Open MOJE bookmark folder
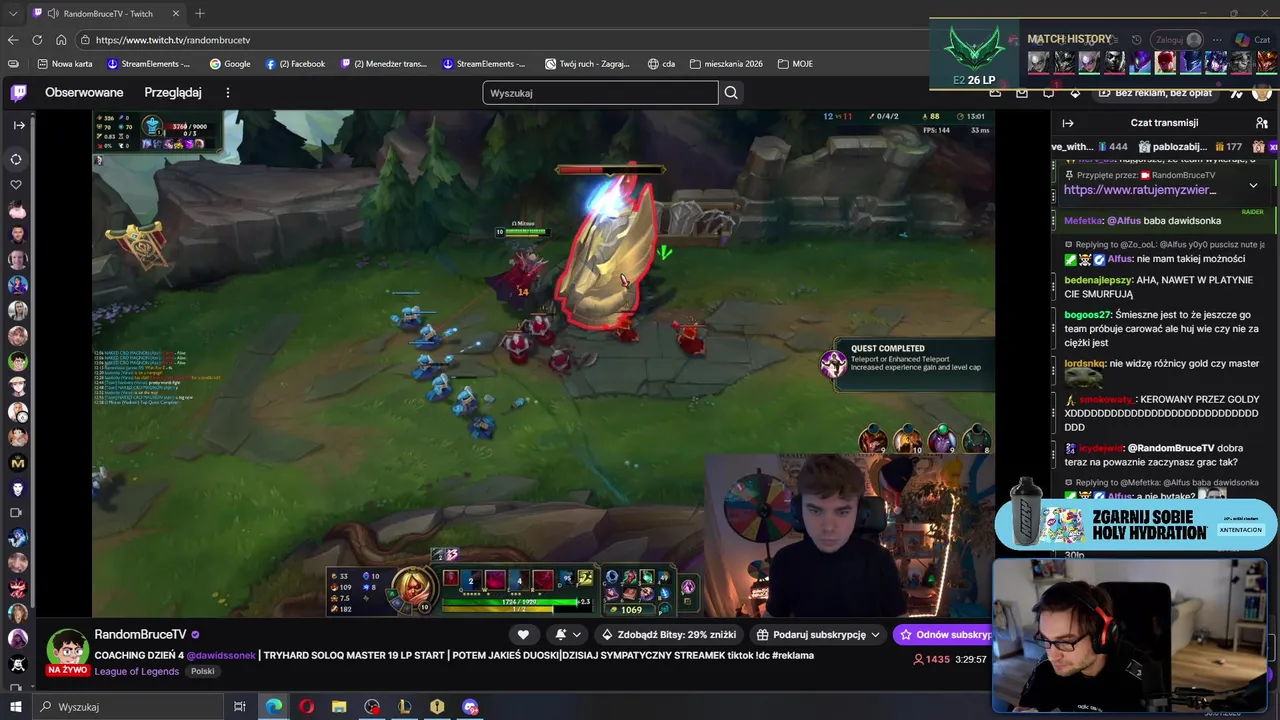This screenshot has width=1280, height=720. 795,64
